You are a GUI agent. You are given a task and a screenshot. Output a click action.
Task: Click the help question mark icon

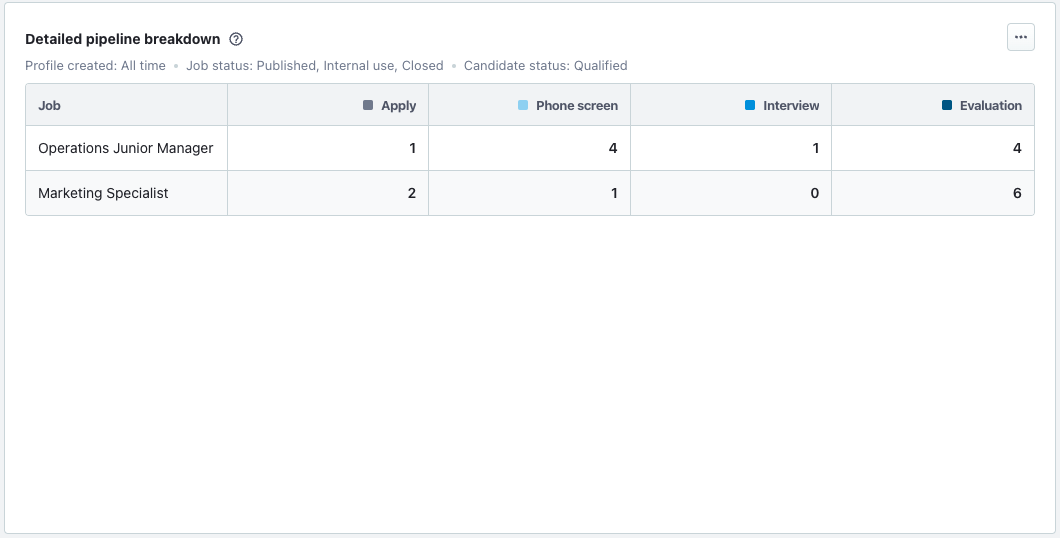[x=236, y=39]
